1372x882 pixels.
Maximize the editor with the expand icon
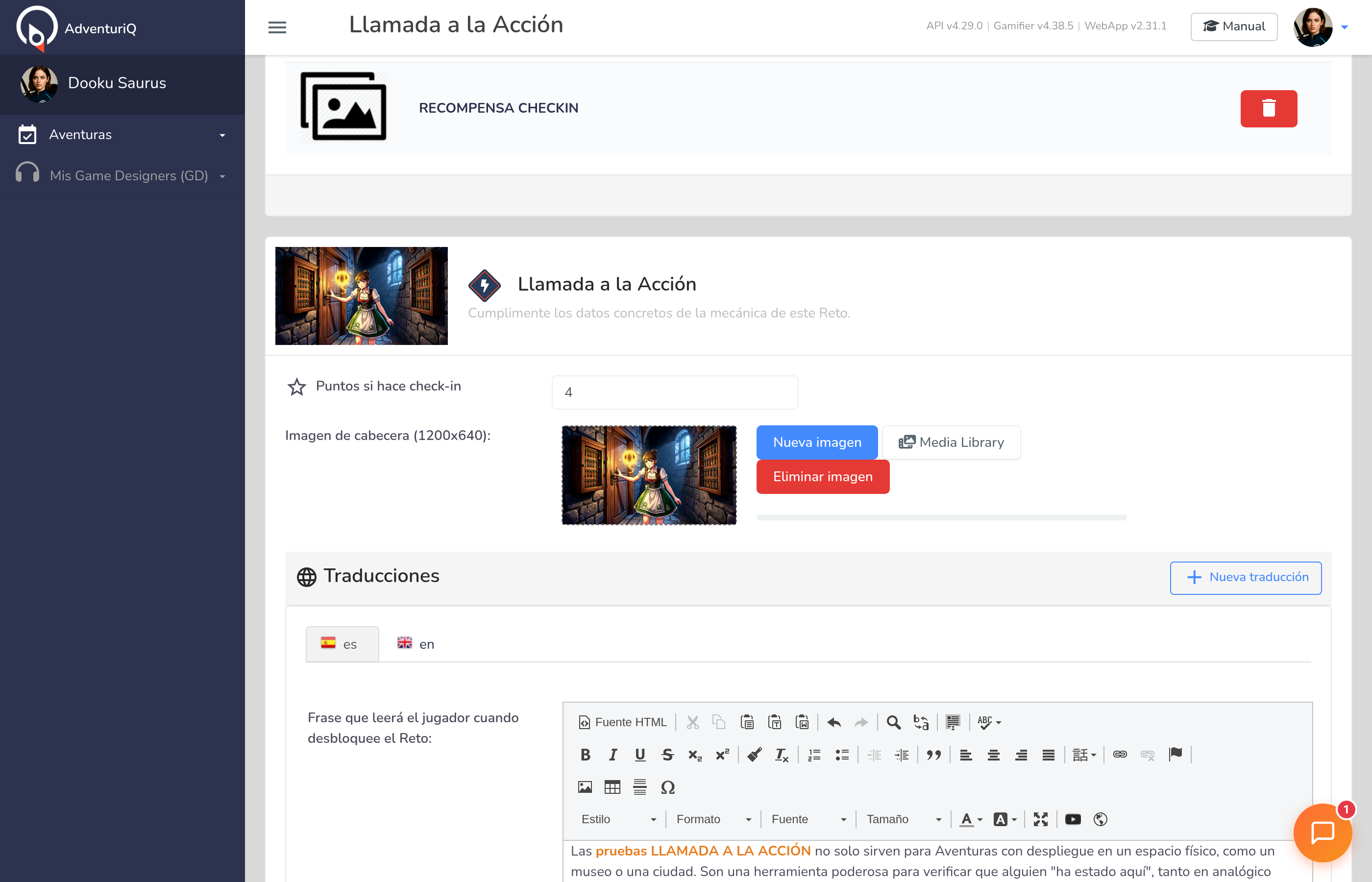tap(1040, 820)
